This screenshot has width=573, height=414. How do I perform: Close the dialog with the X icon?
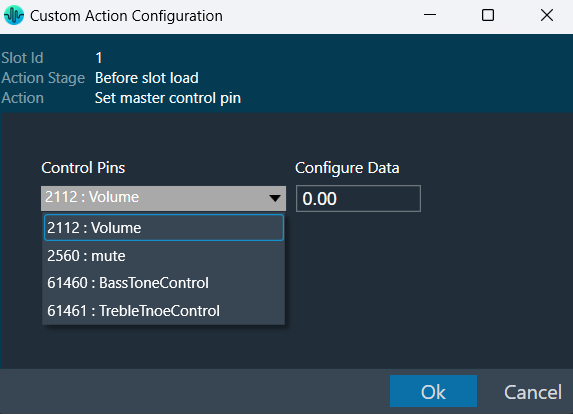(547, 15)
